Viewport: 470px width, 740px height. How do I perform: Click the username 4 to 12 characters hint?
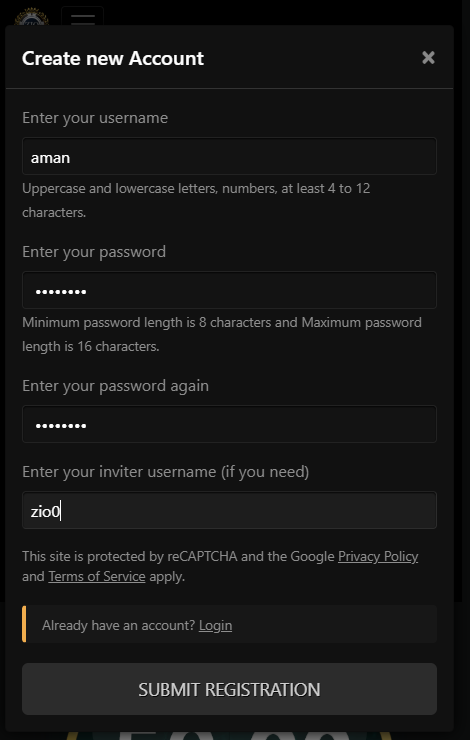click(196, 200)
